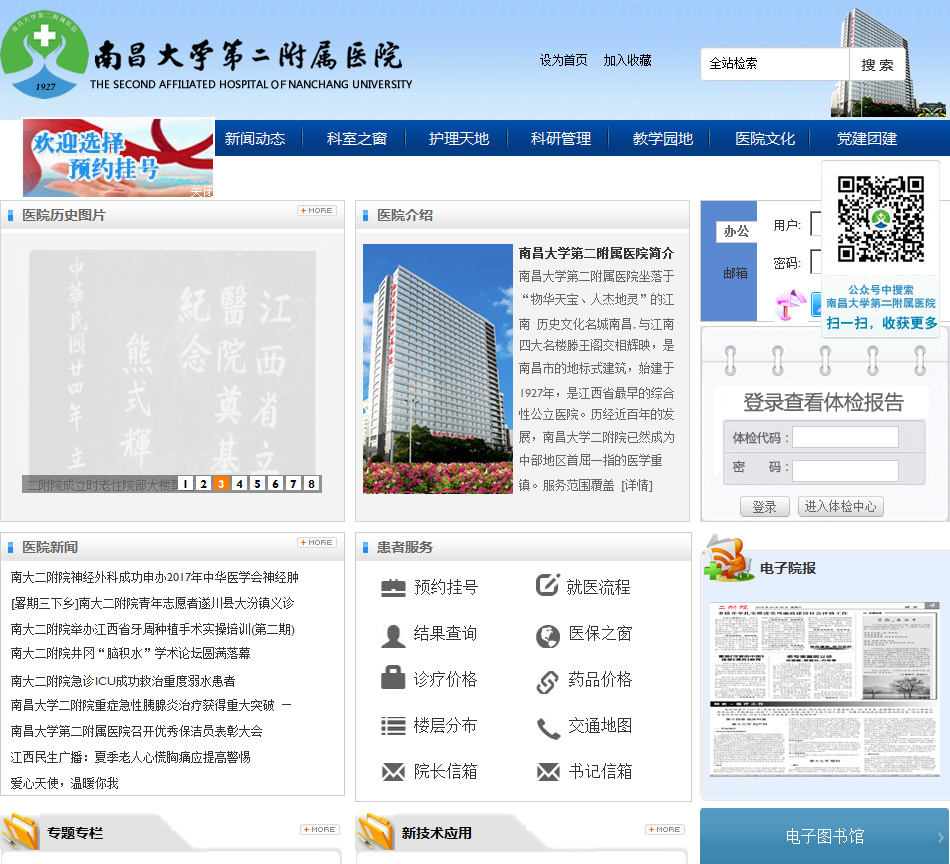Viewport: 950px width, 864px height.
Task: Go to slide 2 in history slideshow
Action: pyautogui.click(x=204, y=484)
